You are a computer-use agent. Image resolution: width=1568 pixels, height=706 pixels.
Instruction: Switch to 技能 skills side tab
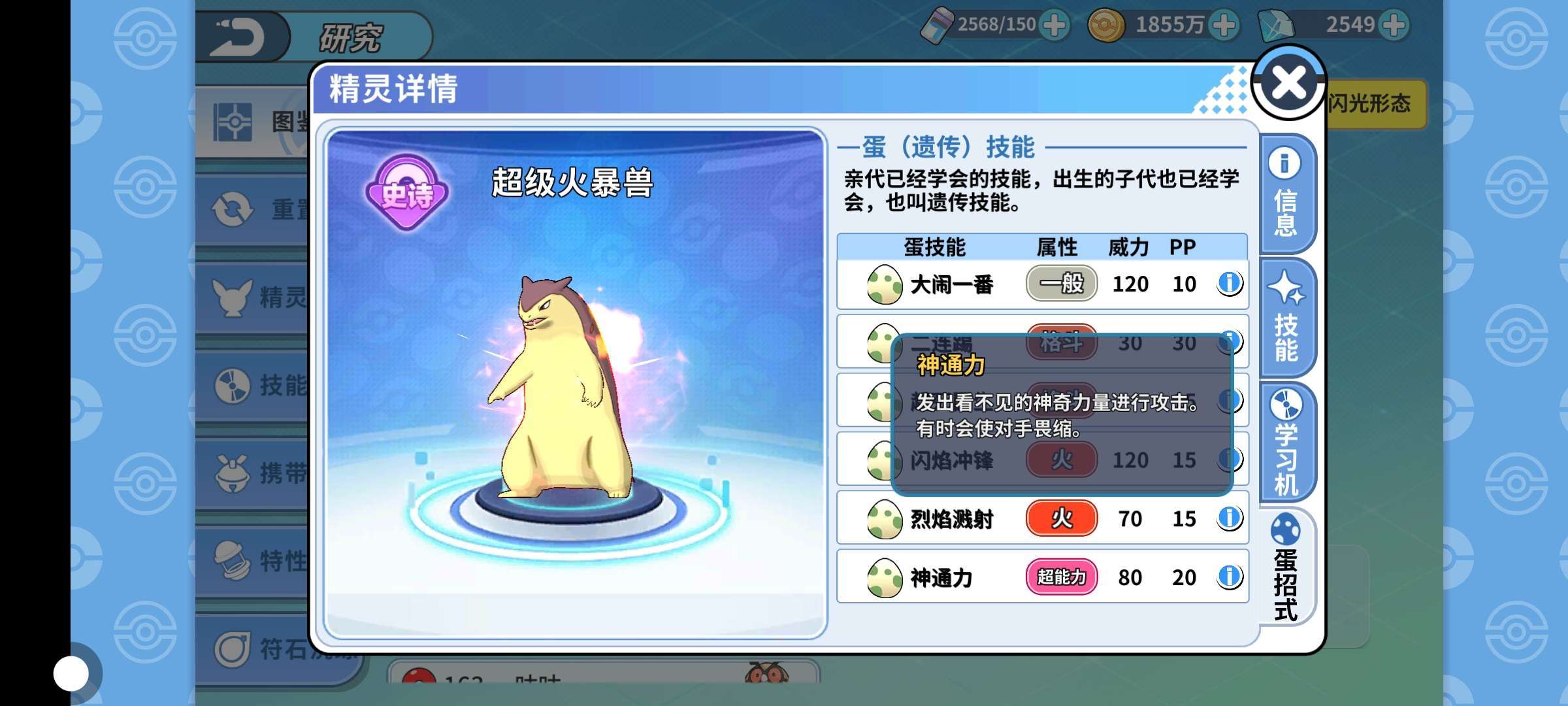1286,317
